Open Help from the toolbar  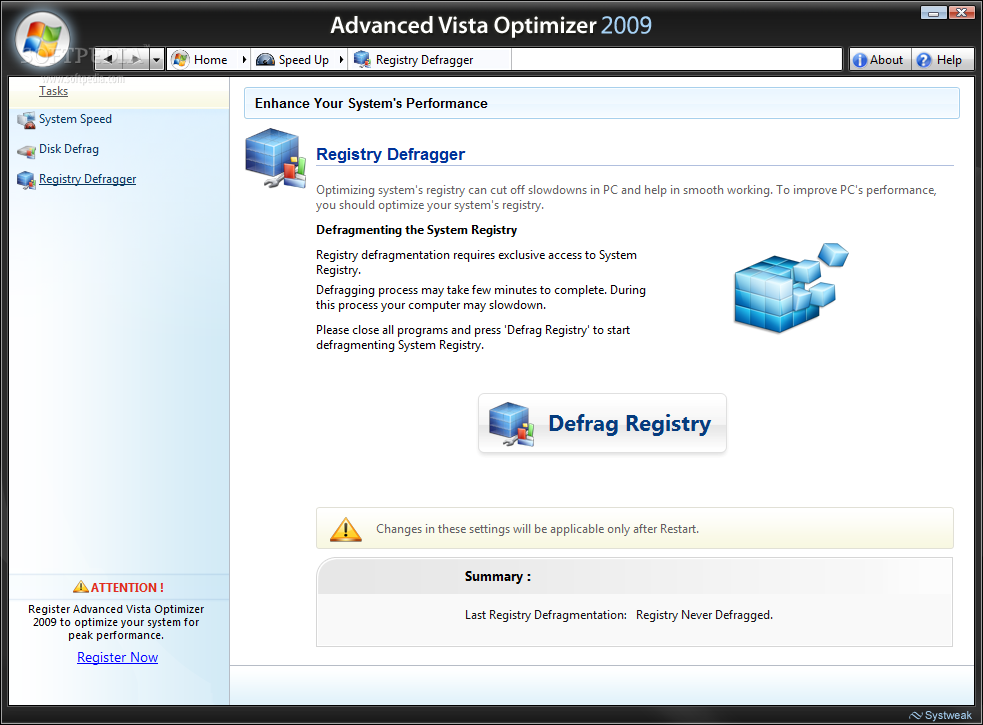942,60
